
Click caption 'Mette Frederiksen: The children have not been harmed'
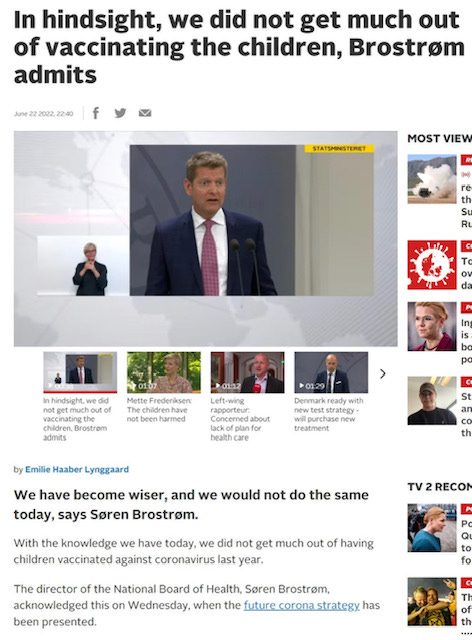tap(159, 410)
